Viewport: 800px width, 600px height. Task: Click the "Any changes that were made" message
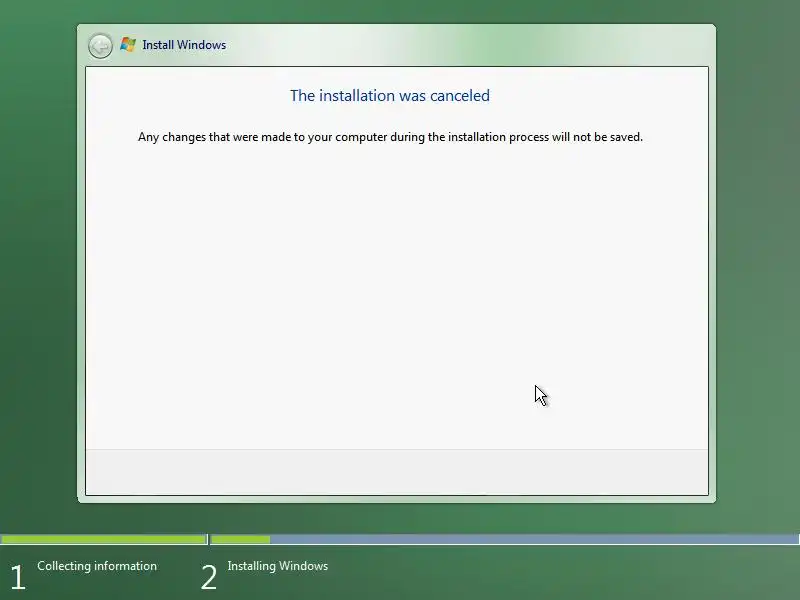pos(390,137)
